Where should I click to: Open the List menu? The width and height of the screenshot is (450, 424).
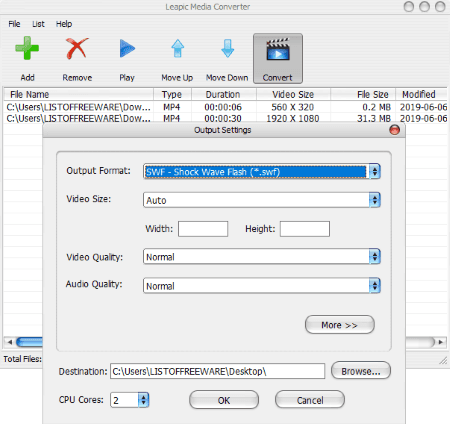38,24
